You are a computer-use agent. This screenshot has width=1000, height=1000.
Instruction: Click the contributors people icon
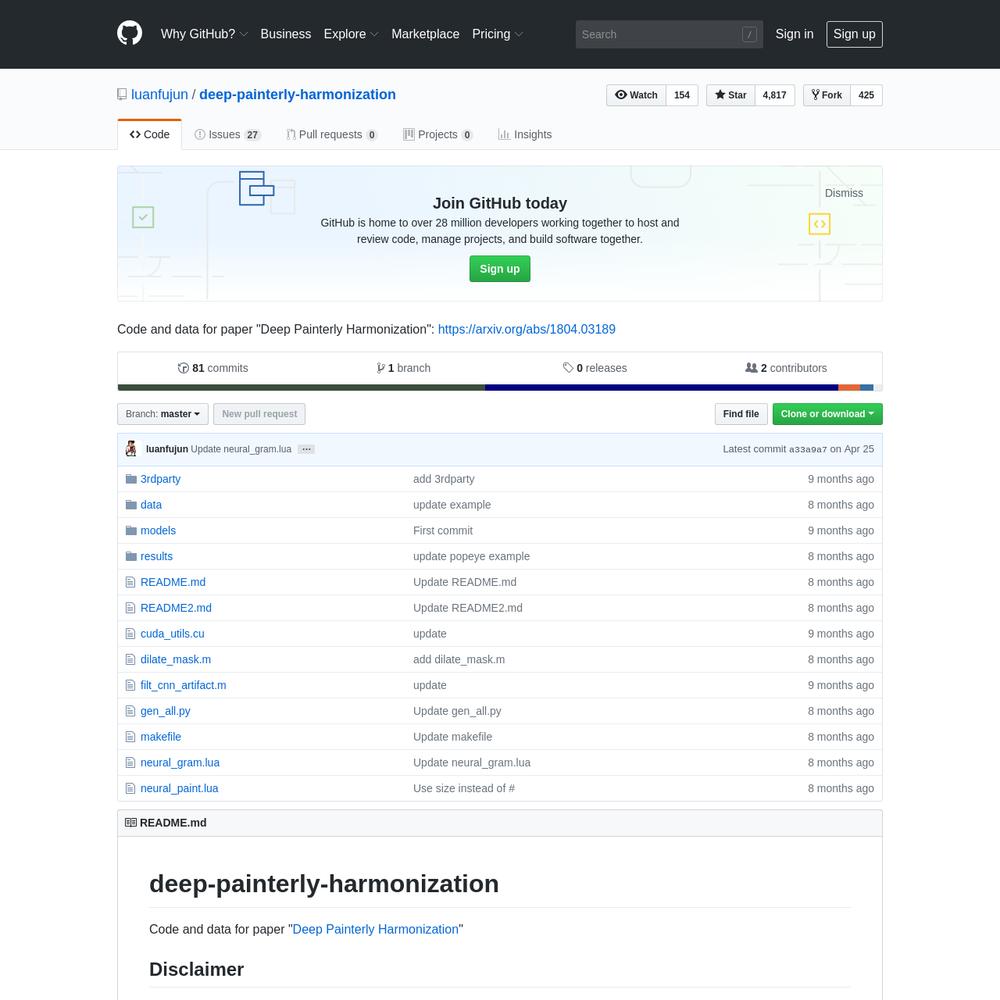coord(751,368)
